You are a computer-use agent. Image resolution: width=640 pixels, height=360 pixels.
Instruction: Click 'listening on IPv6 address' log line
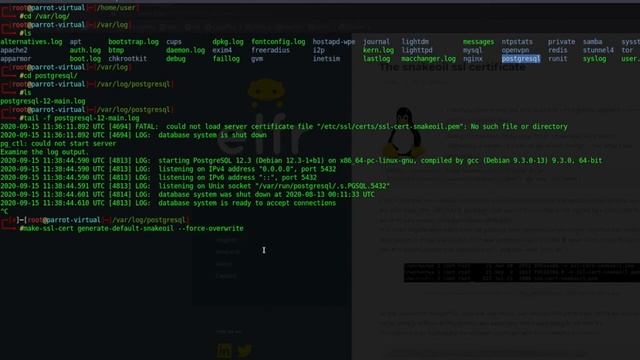pos(158,178)
